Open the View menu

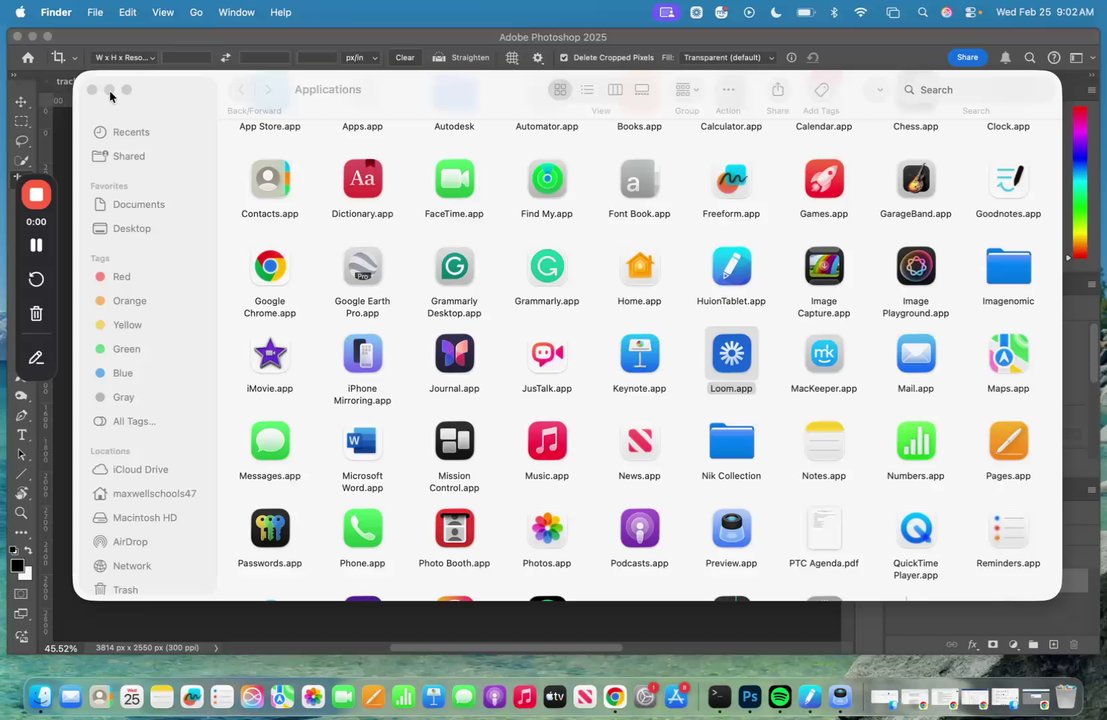(x=163, y=12)
